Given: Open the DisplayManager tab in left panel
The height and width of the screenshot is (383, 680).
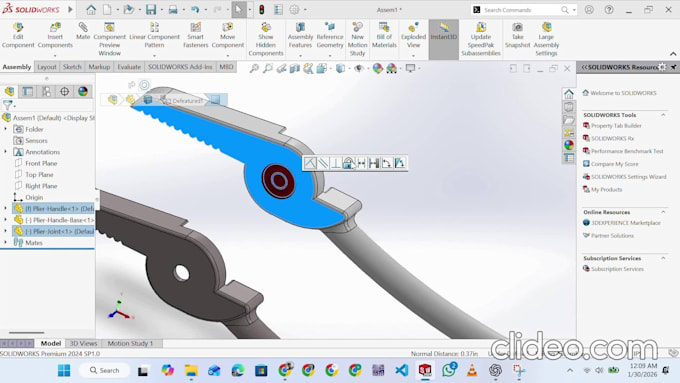Looking at the screenshot, I should click(83, 91).
